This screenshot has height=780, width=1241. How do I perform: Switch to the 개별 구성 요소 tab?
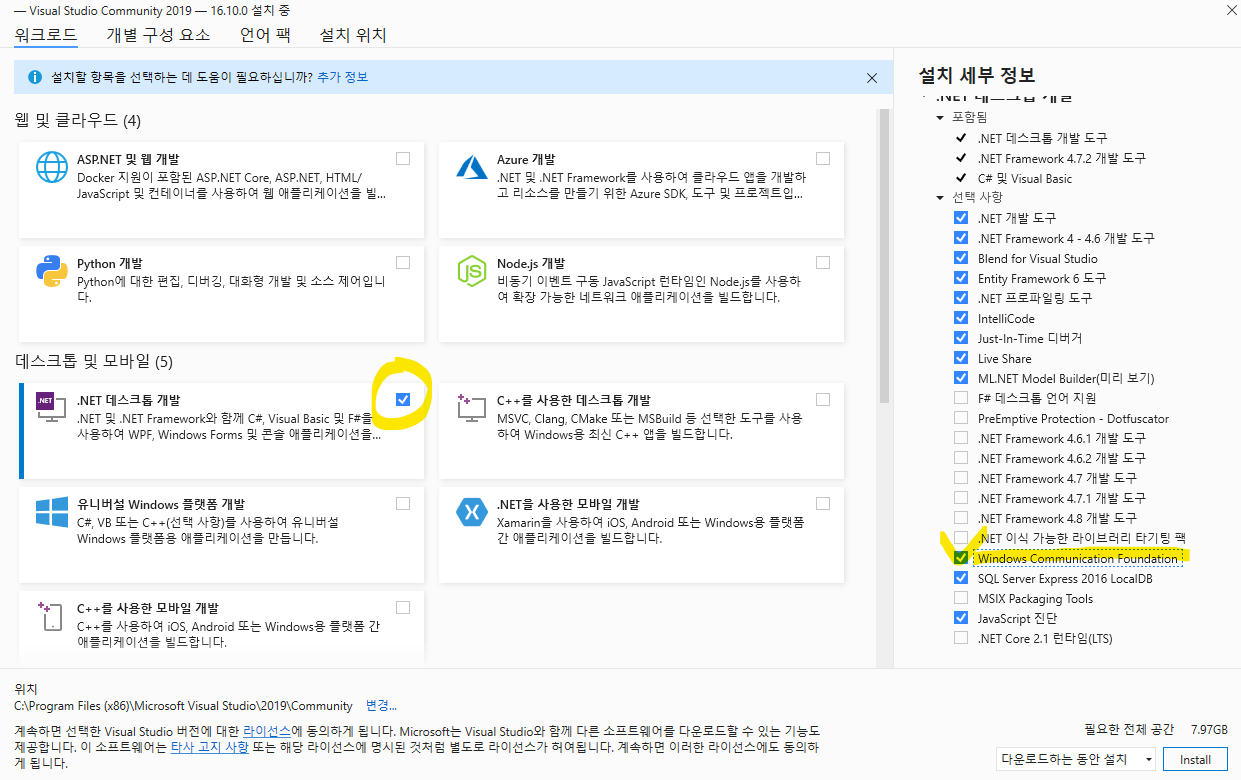[158, 35]
